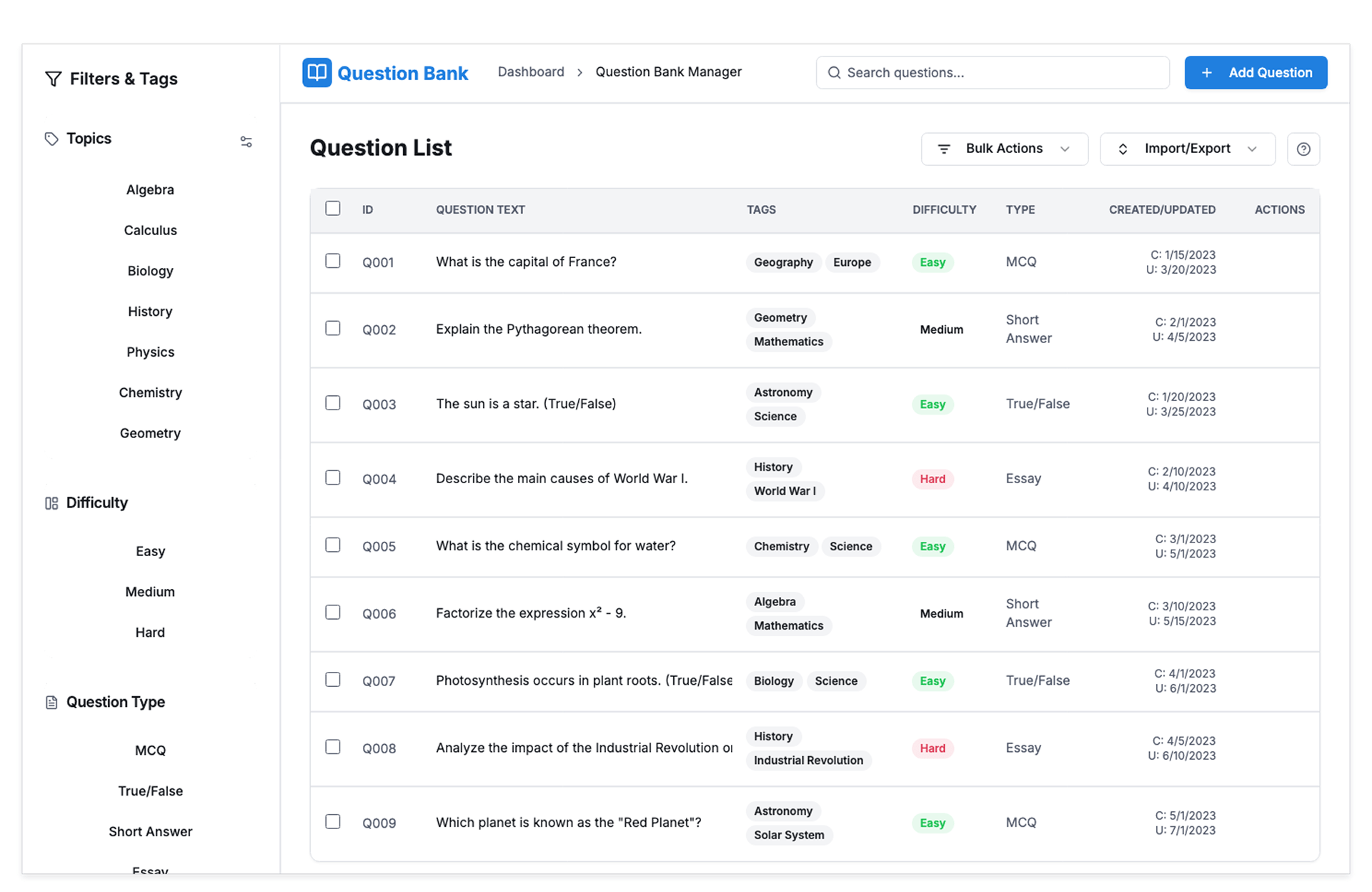This screenshot has width=1372, height=892.
Task: Click the Question Bank book logo icon
Action: 317,72
